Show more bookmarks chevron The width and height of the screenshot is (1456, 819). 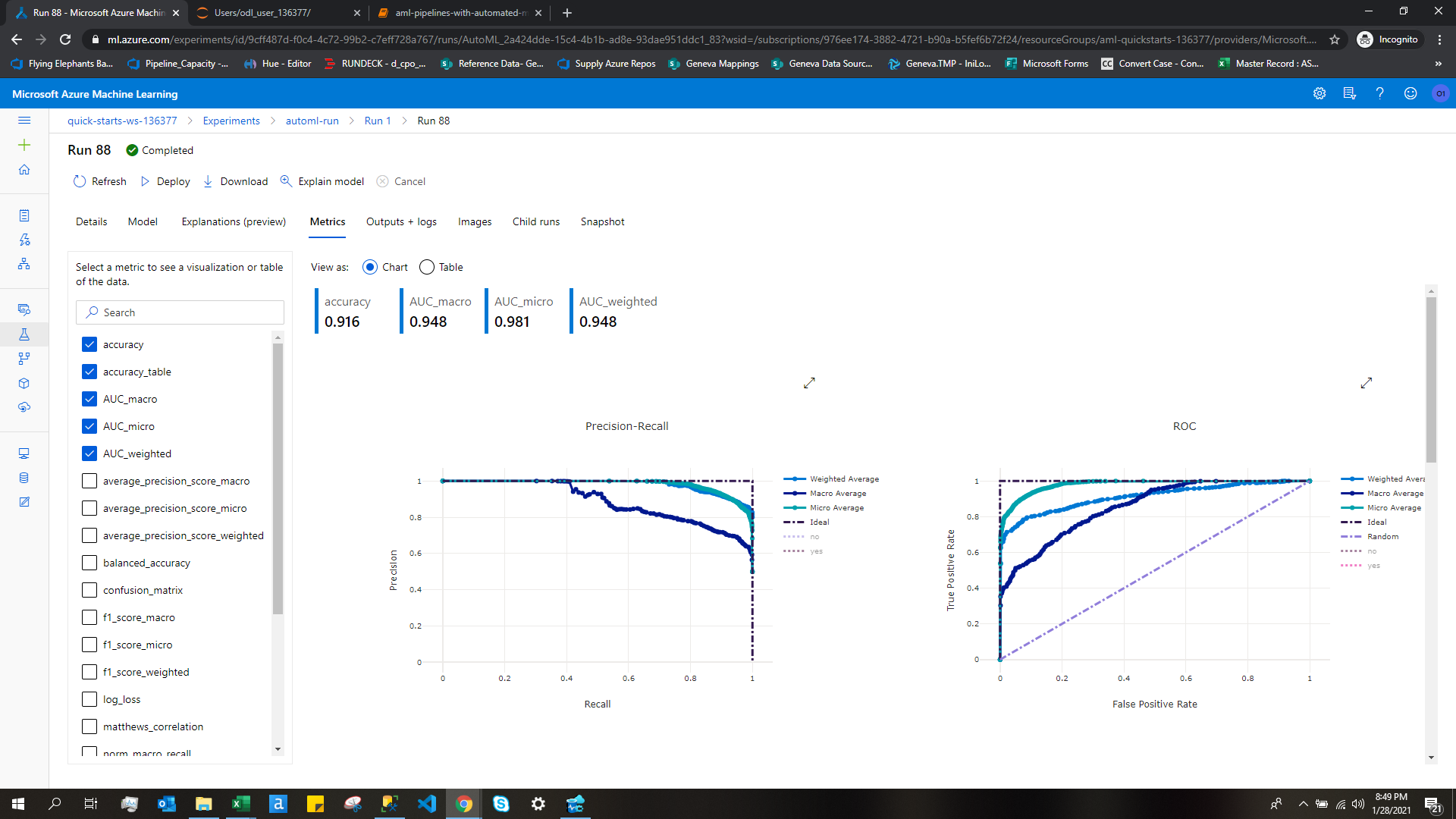click(1438, 64)
